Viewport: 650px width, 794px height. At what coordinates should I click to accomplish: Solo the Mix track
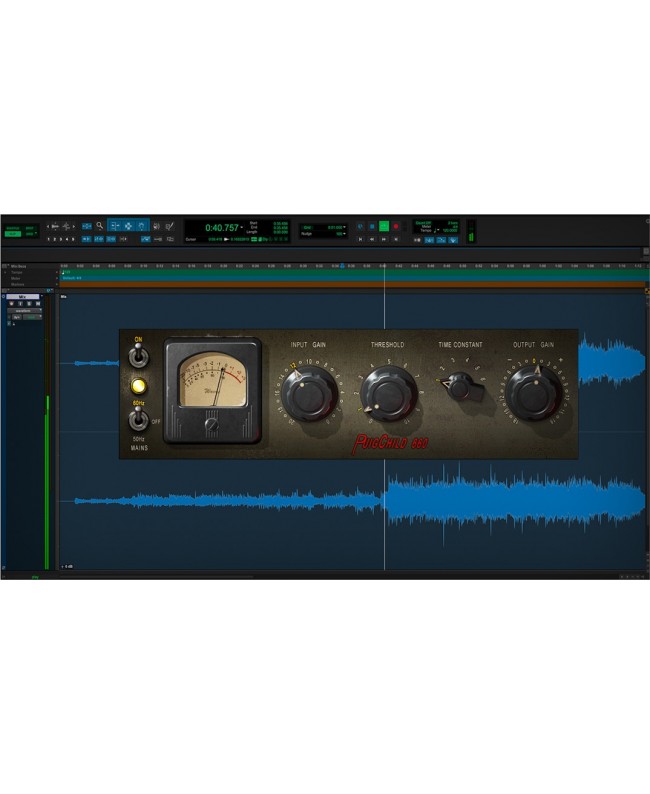[x=29, y=304]
